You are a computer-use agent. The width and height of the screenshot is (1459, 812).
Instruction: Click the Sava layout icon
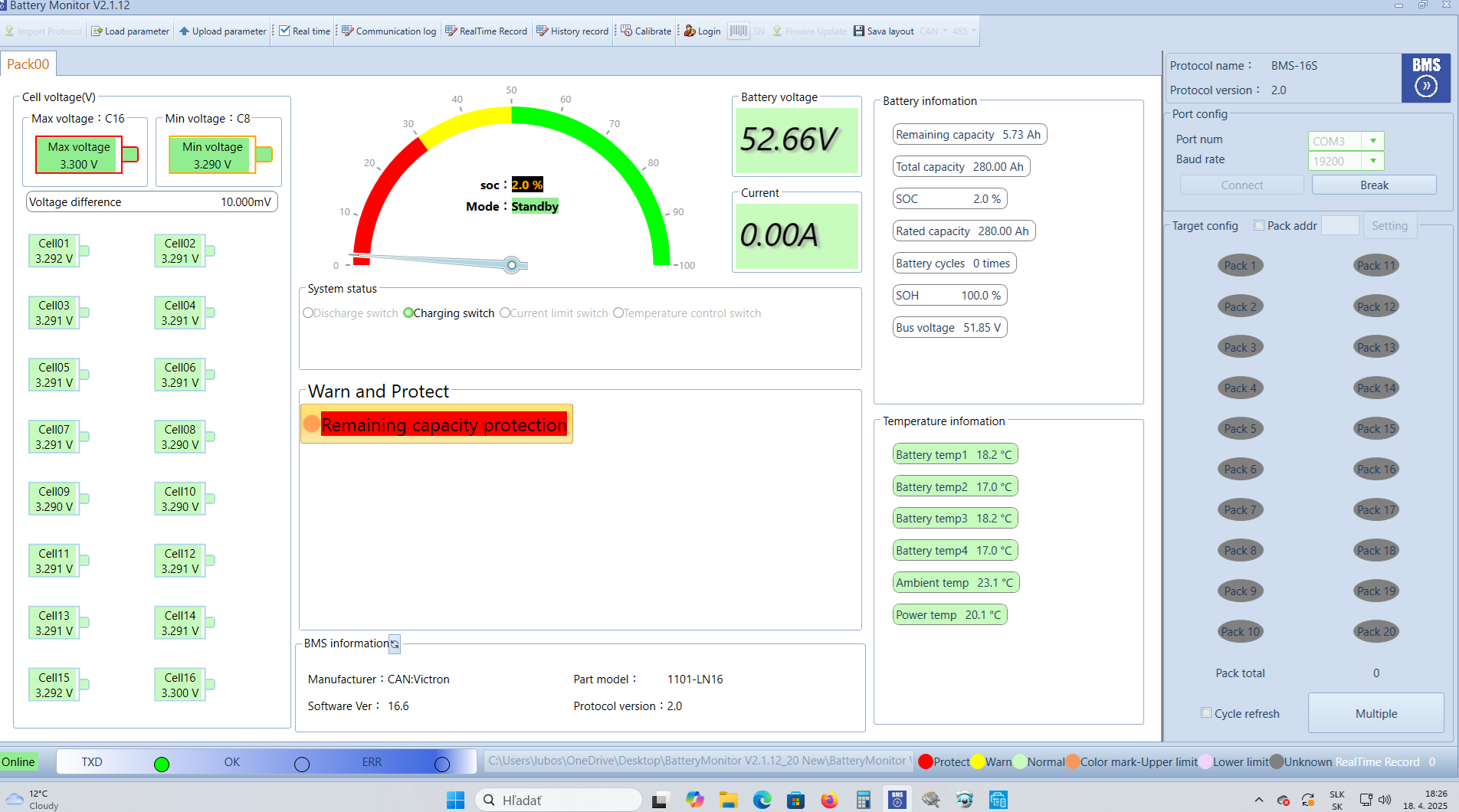(x=859, y=31)
